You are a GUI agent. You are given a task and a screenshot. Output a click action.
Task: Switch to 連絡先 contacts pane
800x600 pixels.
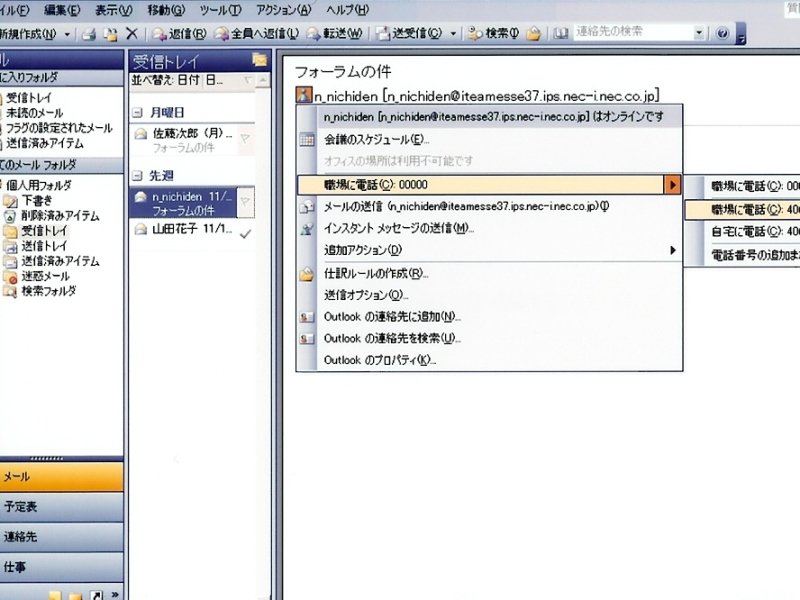pyautogui.click(x=61, y=537)
